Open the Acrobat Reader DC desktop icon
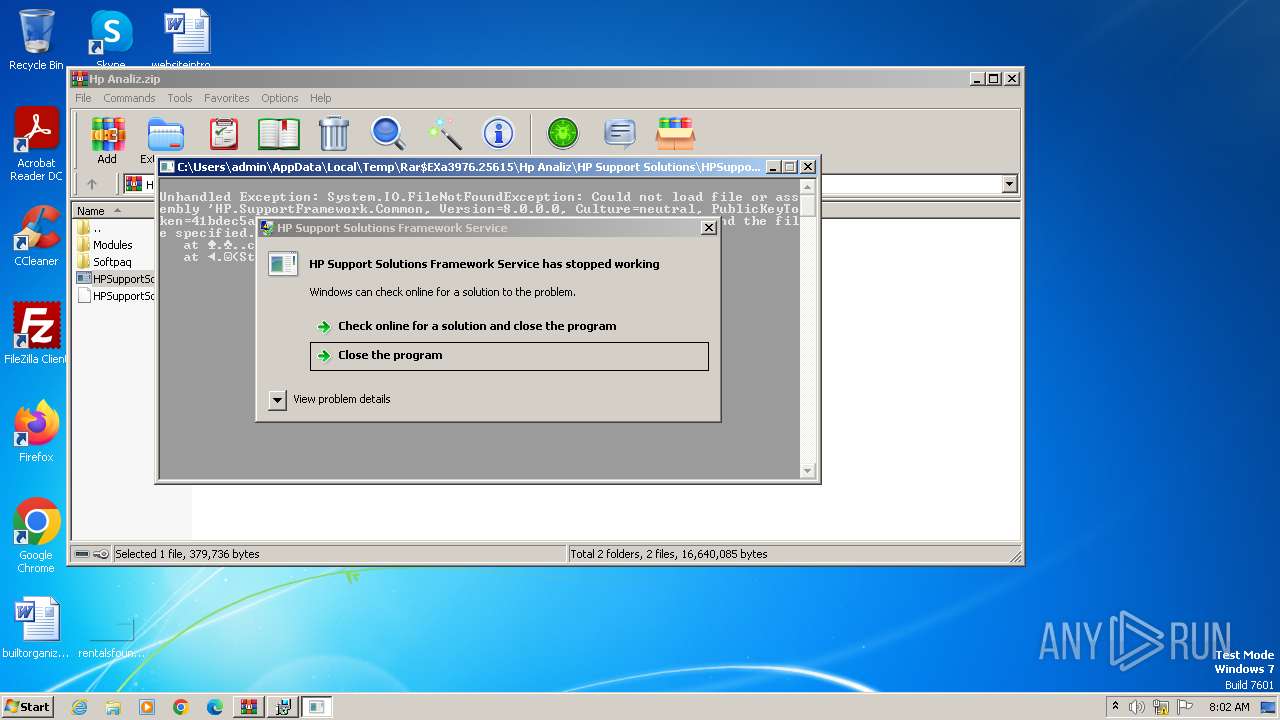 pyautogui.click(x=36, y=145)
